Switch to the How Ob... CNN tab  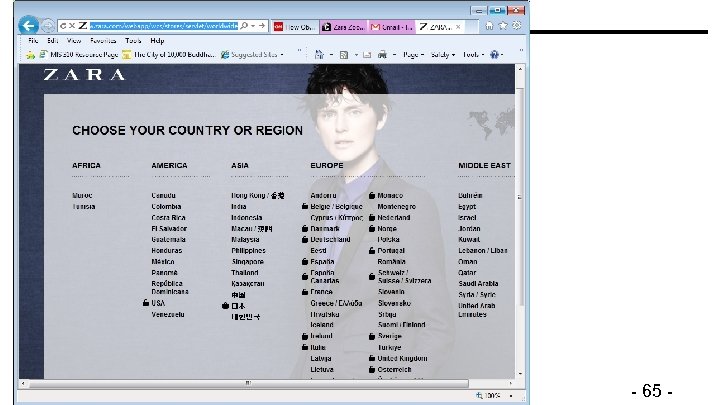[x=294, y=27]
